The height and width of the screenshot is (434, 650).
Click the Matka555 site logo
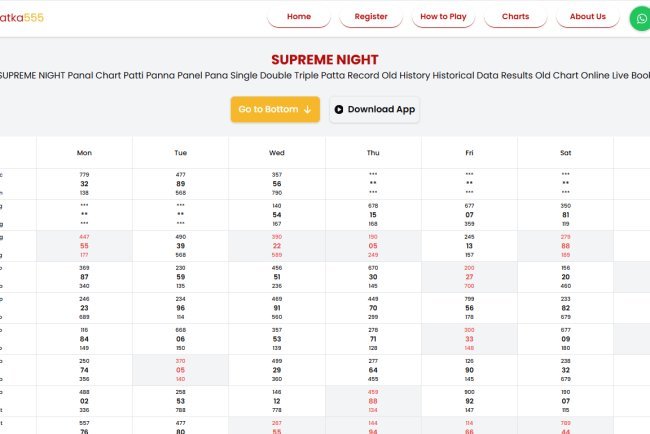tap(22, 17)
